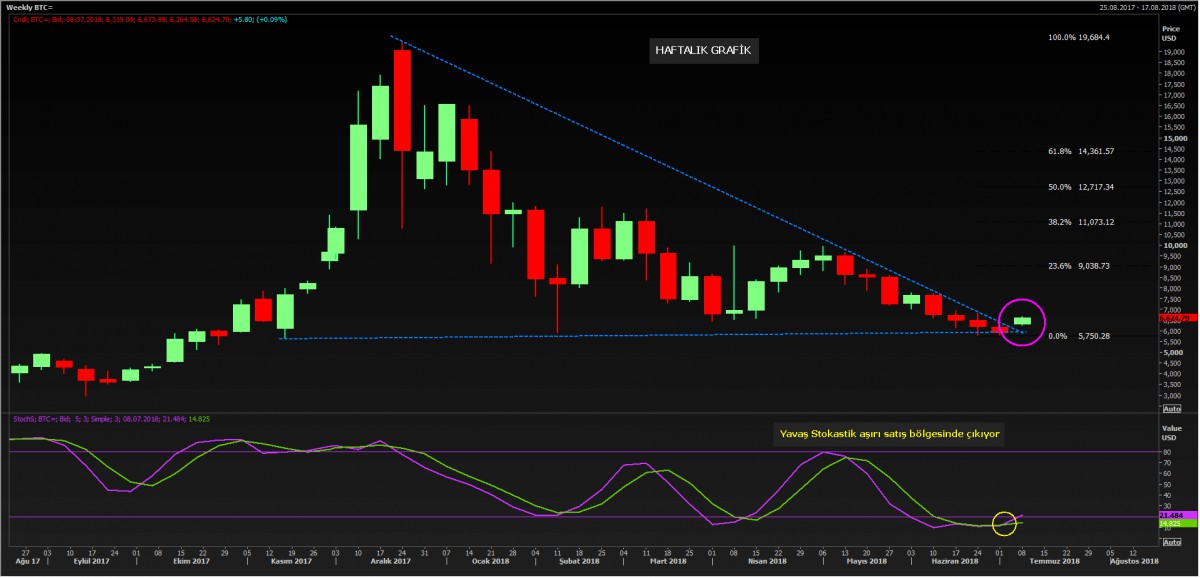Image resolution: width=1200 pixels, height=578 pixels.
Task: Select the yellow stochastic annotation text box
Action: (890, 434)
